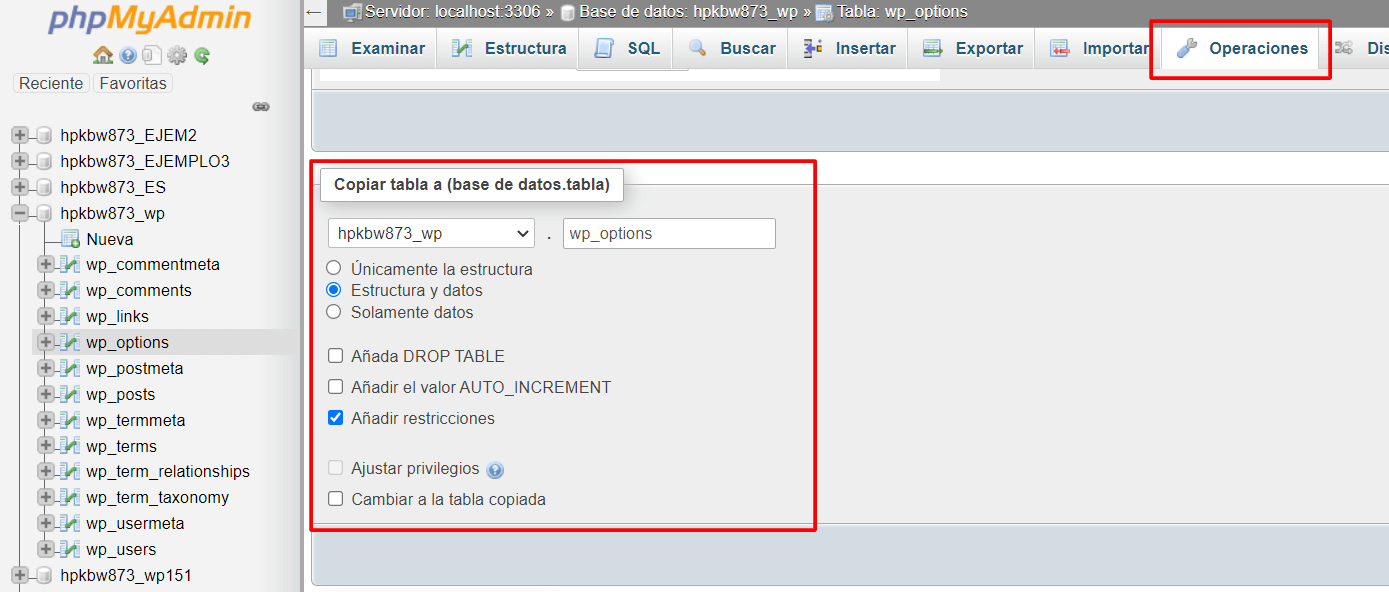Enable the Añada DROP TABLE checkbox
1389x592 pixels.
click(x=335, y=355)
